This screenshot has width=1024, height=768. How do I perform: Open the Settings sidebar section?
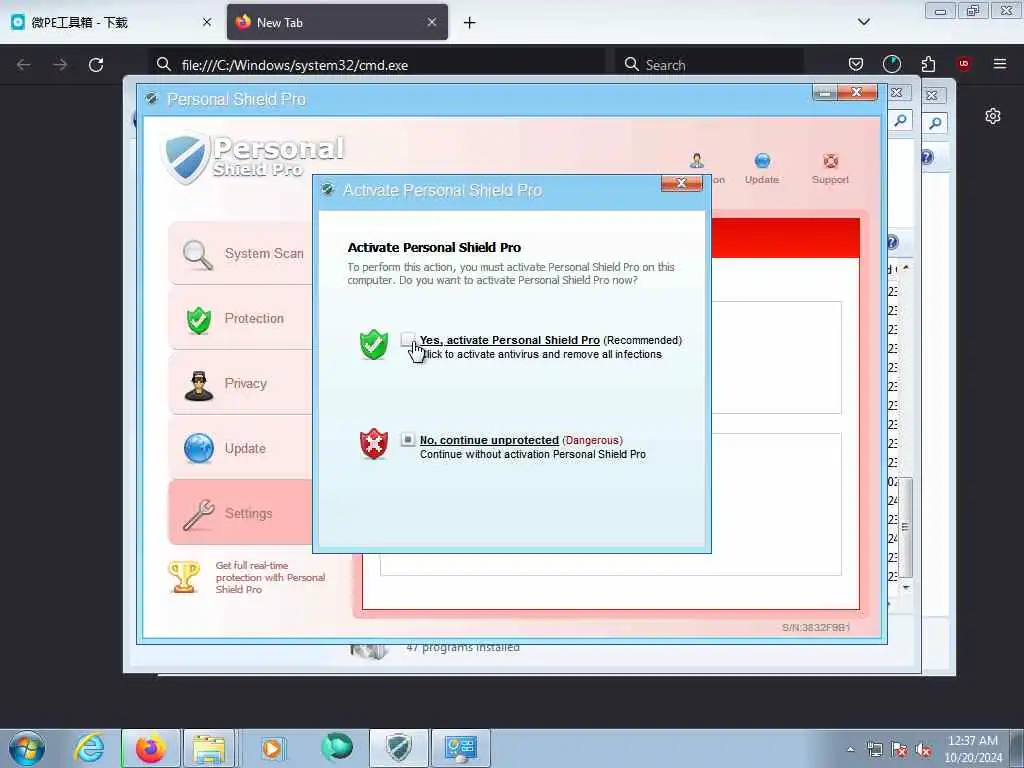(x=241, y=513)
